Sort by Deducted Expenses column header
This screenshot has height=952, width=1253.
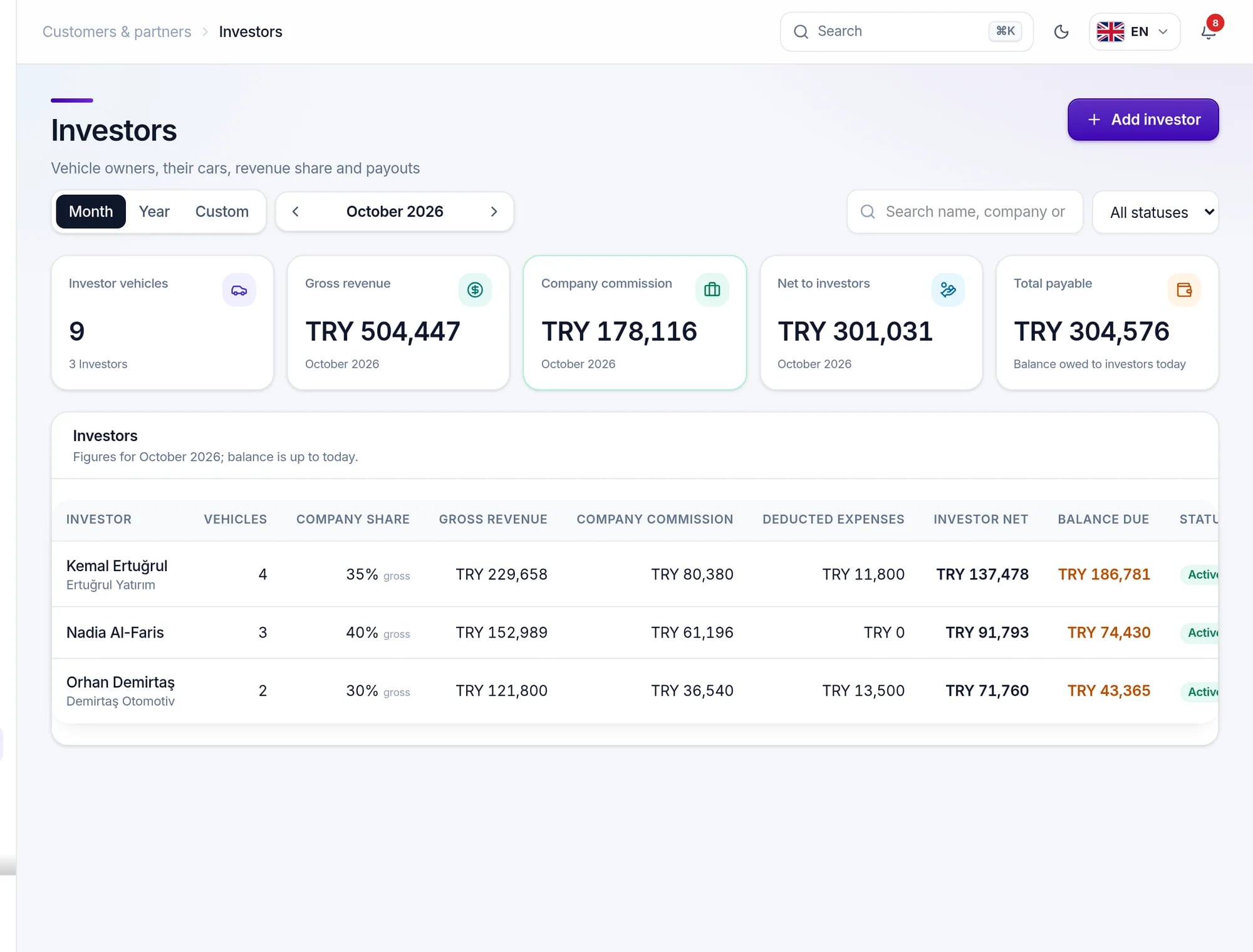(x=833, y=519)
